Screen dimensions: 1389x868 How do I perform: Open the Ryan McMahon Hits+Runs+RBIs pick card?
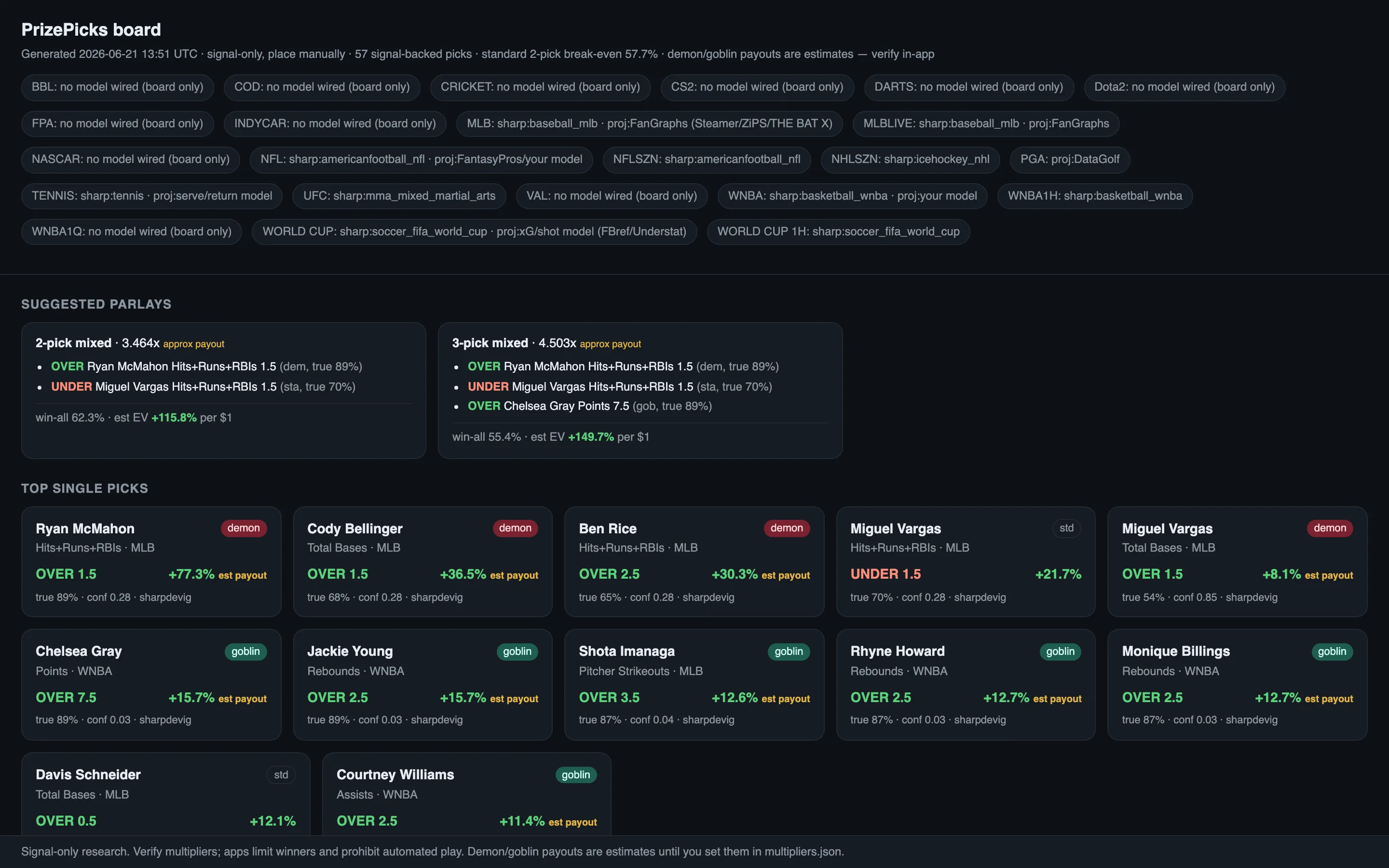coord(151,561)
